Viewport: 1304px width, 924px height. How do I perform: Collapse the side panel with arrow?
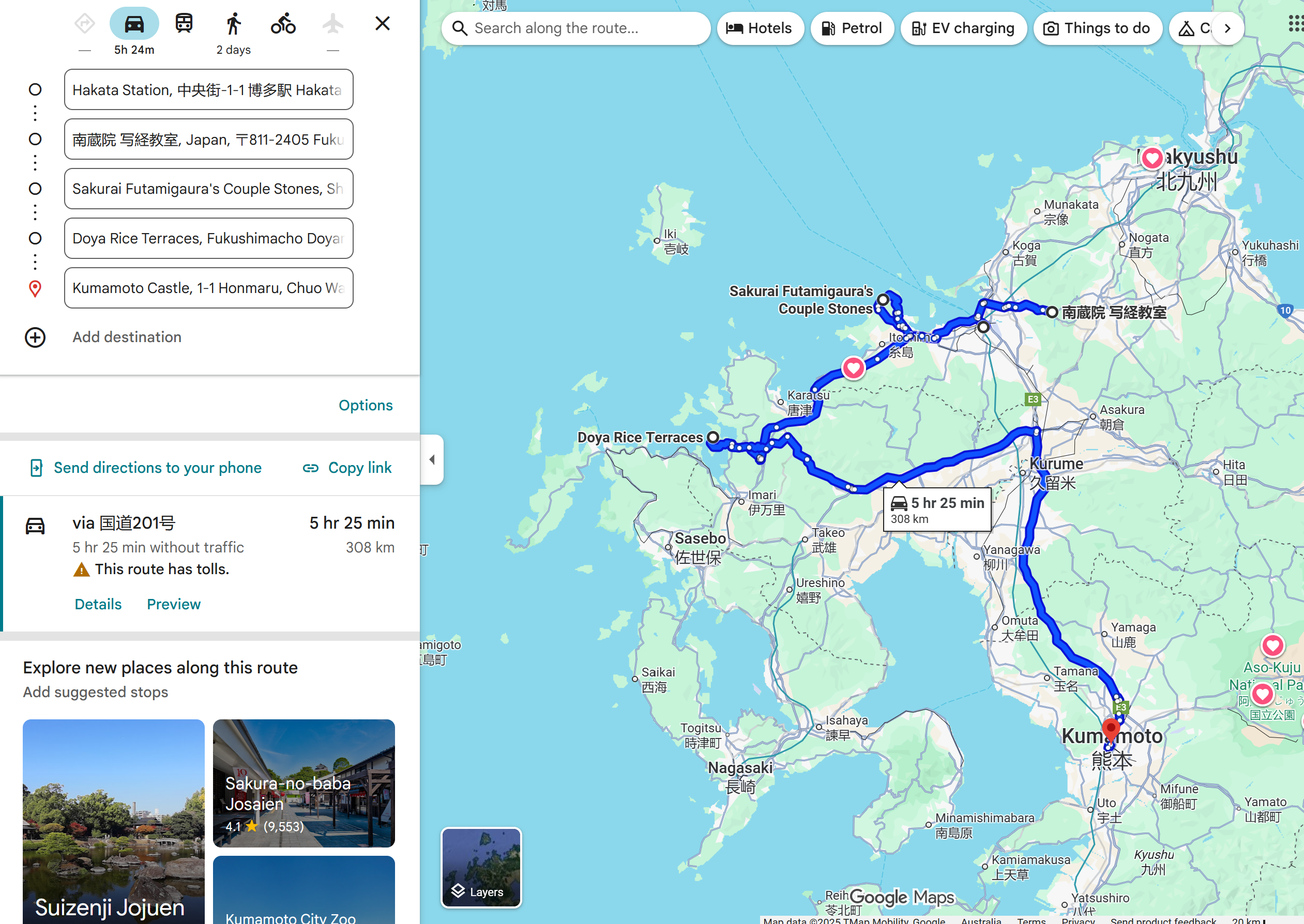click(x=432, y=459)
